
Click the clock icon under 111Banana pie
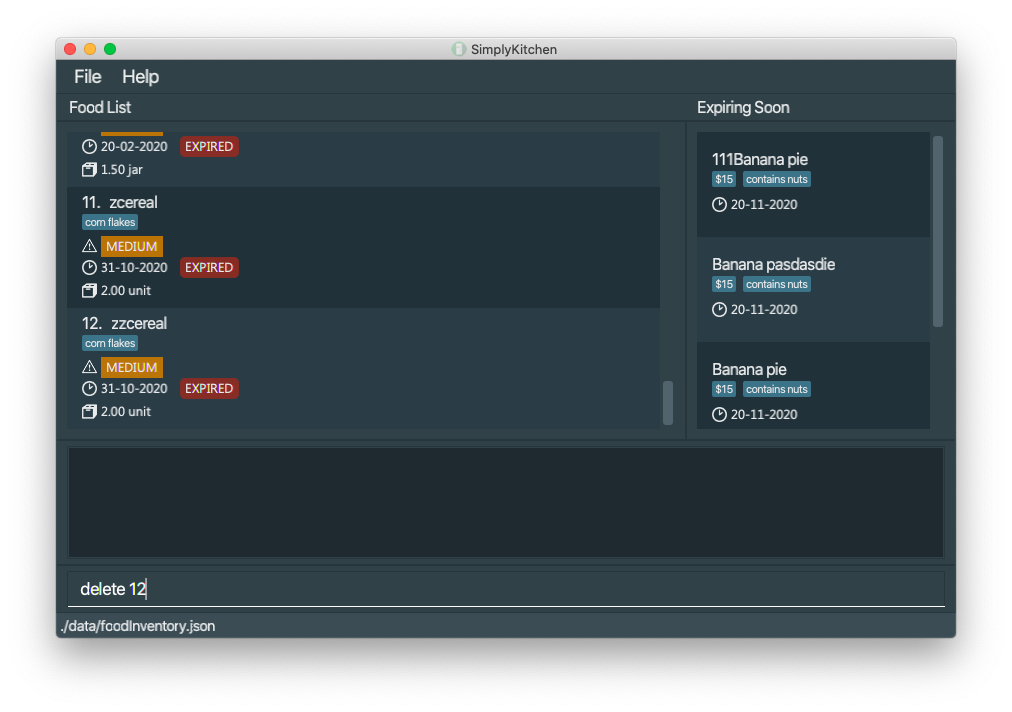point(719,205)
